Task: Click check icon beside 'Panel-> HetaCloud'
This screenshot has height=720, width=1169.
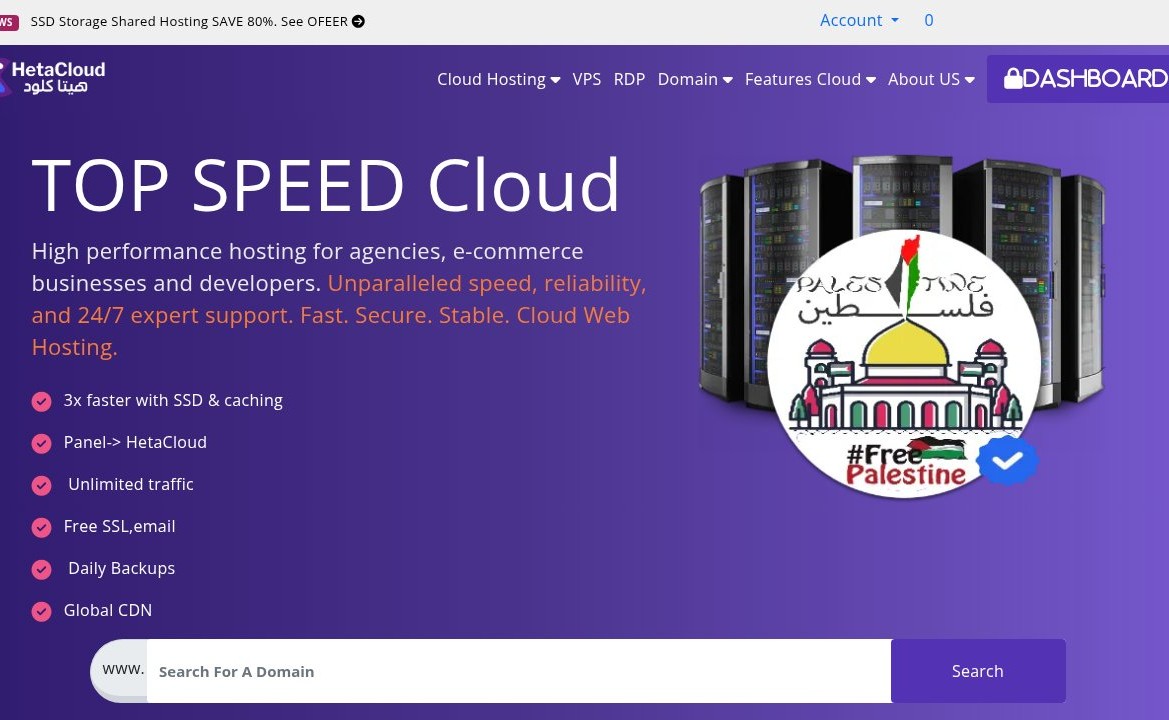Action: tap(42, 443)
